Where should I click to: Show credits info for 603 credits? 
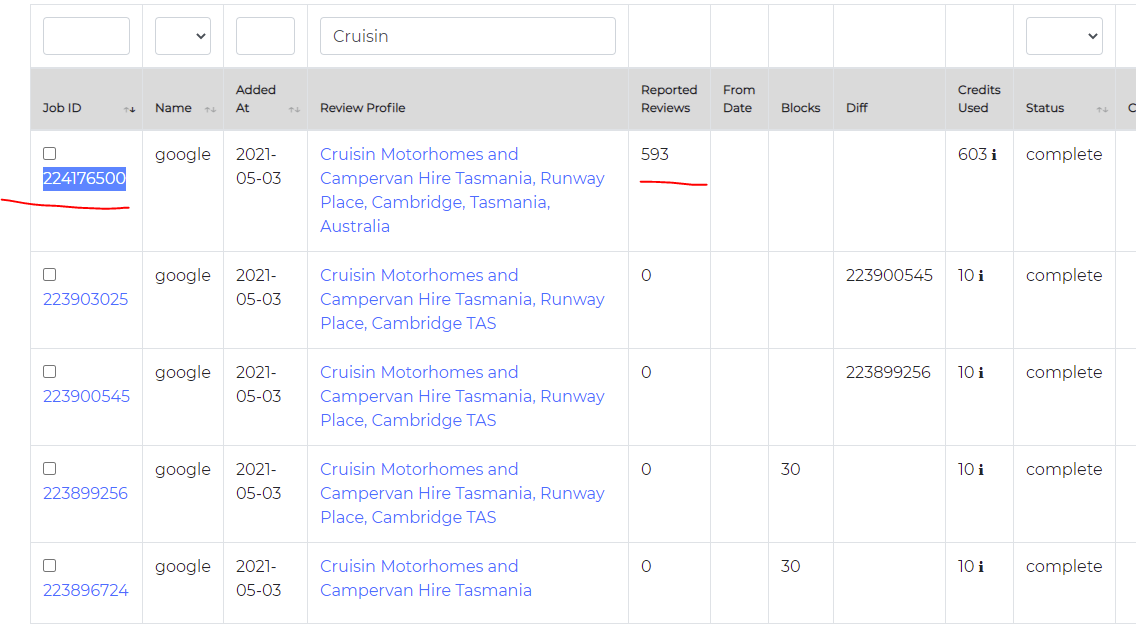pyautogui.click(x=994, y=154)
